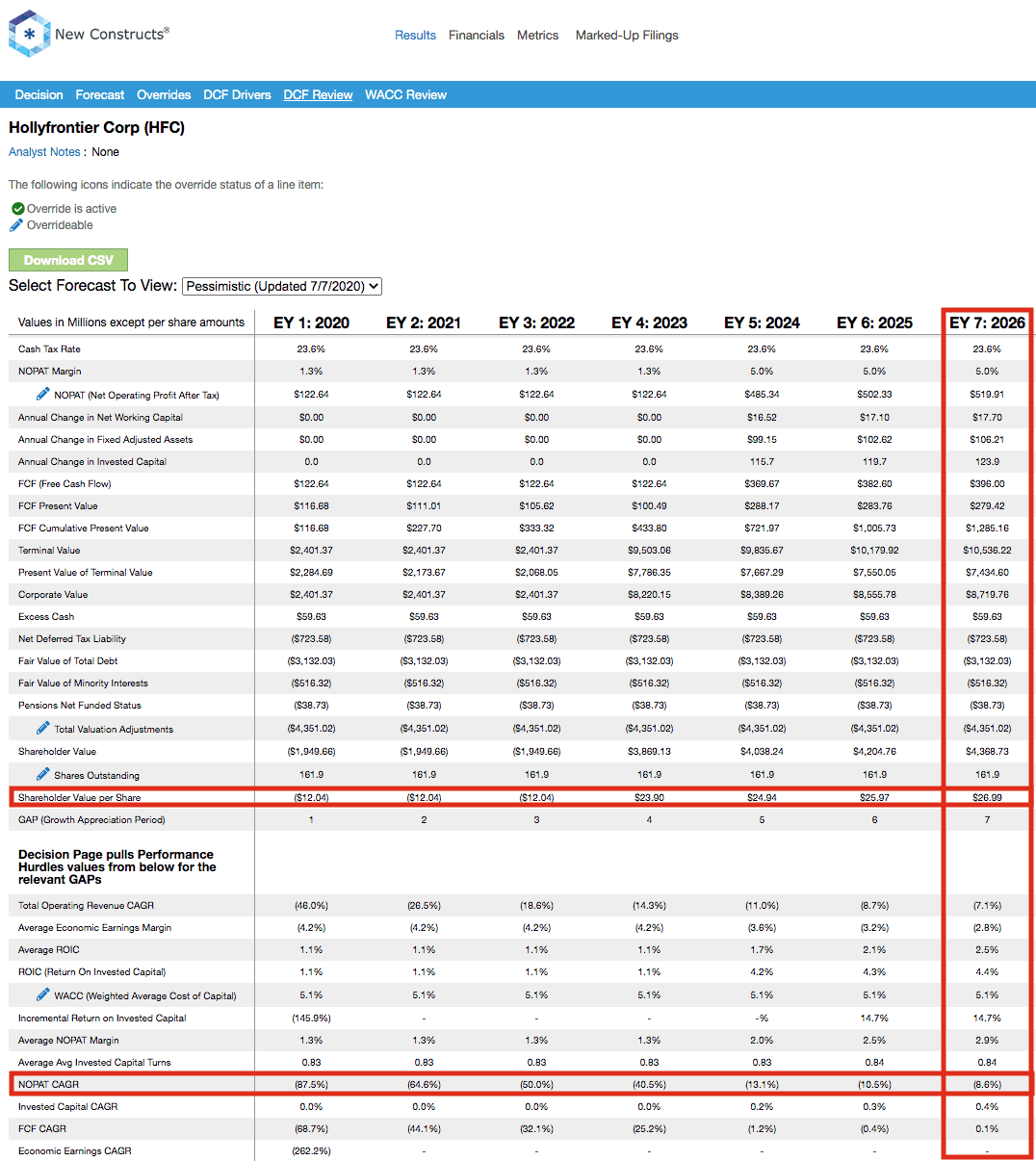Click the pencil icon beside Total Valuation Adjustments
Screen dimensions: 1036x1161
[43, 728]
